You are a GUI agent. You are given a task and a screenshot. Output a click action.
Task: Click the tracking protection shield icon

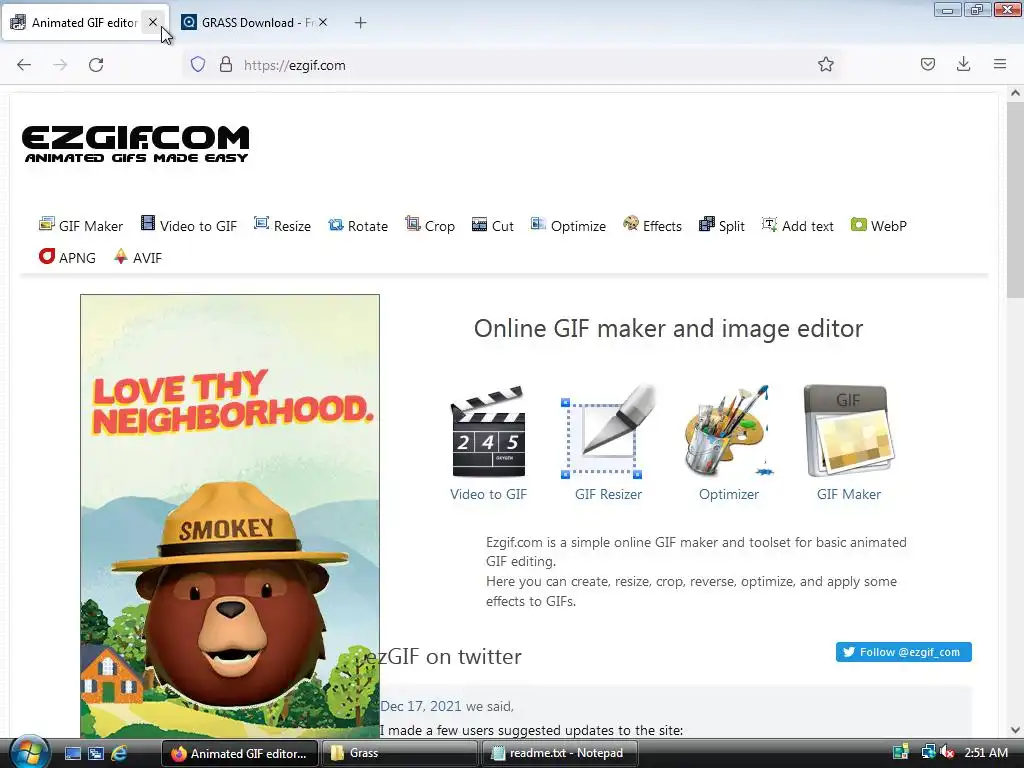coord(198,64)
